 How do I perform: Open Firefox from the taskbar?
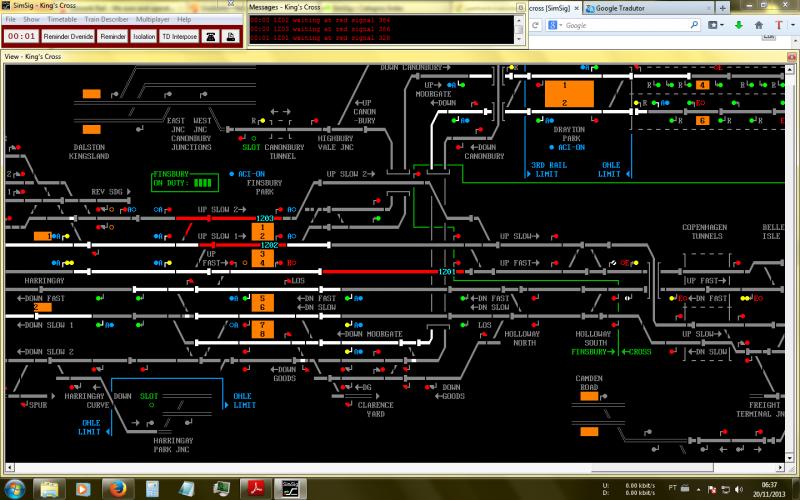point(118,489)
